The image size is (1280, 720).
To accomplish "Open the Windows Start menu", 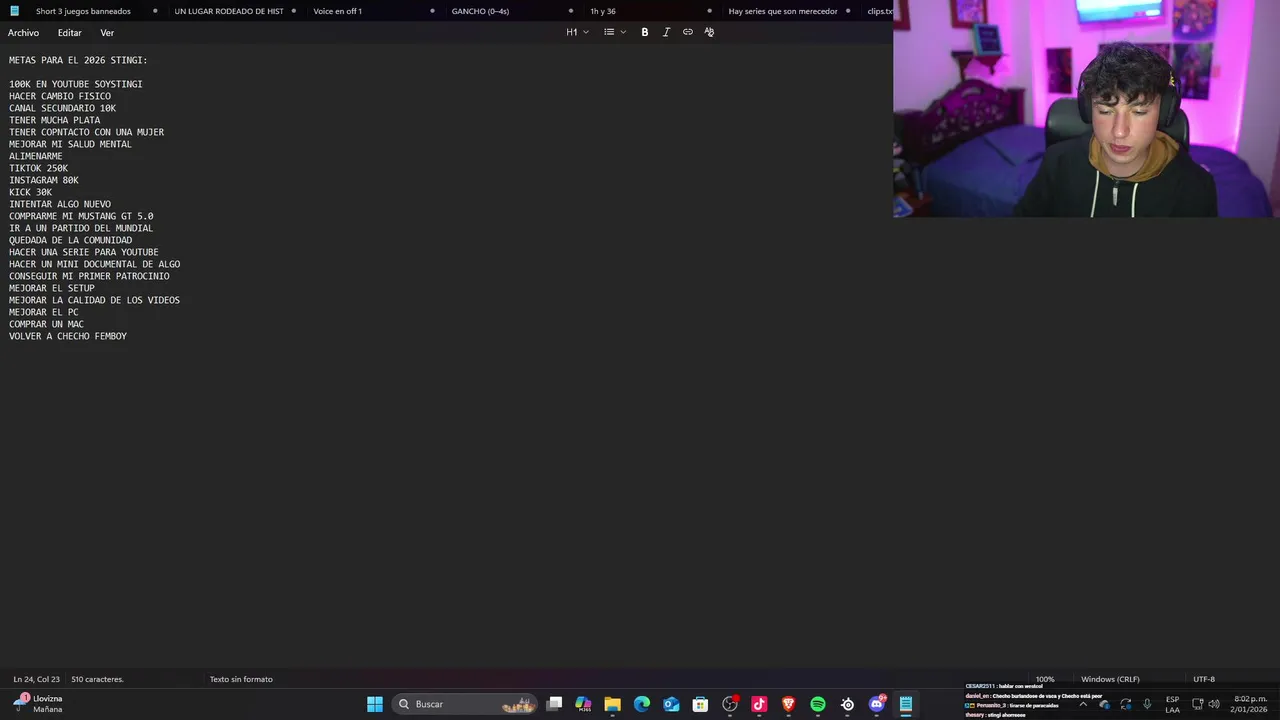I will [375, 704].
